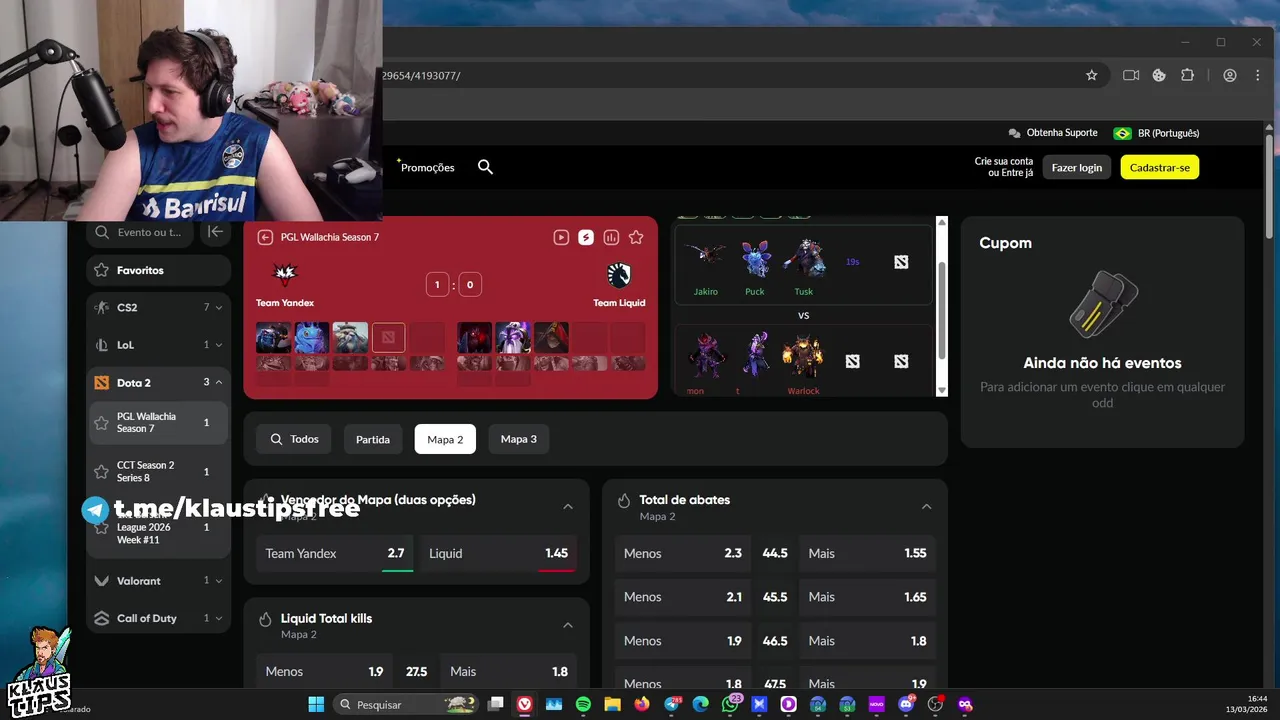The image size is (1280, 720).
Task: Select the Mapa 2 tab
Action: coord(445,439)
